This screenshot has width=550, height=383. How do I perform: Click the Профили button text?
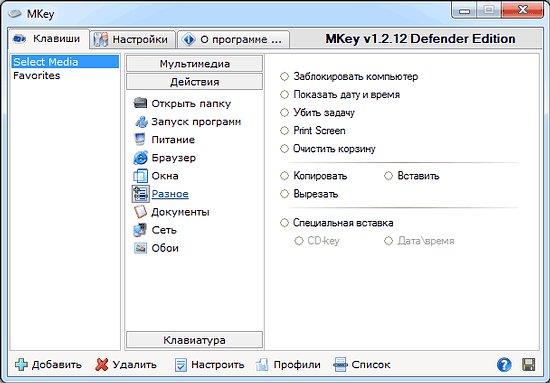click(297, 365)
